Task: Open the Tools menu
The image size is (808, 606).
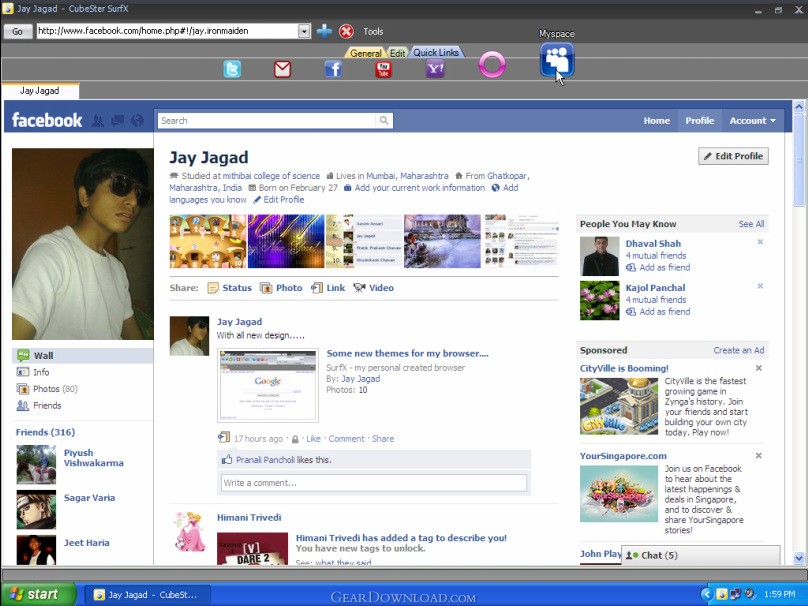Action: pos(373,31)
